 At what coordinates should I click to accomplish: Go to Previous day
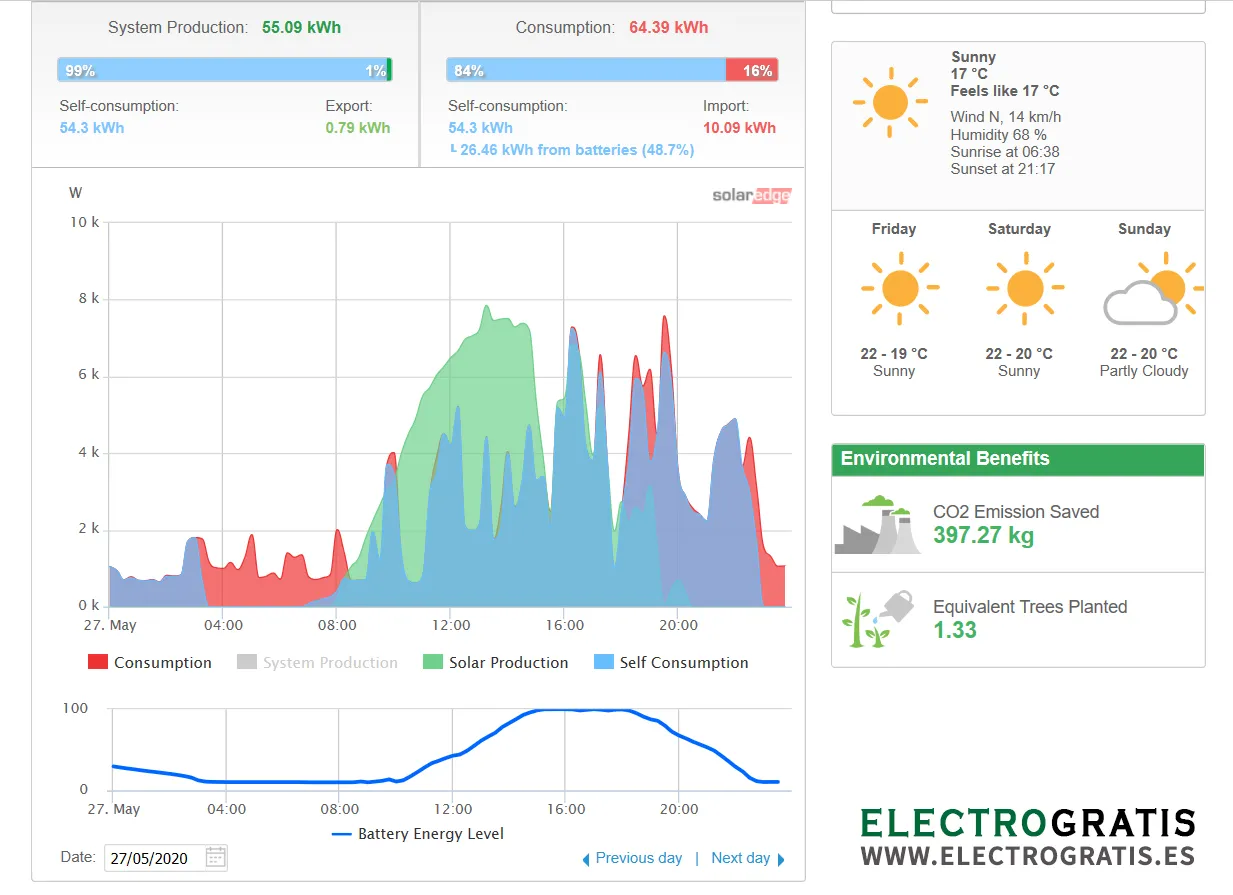(632, 858)
